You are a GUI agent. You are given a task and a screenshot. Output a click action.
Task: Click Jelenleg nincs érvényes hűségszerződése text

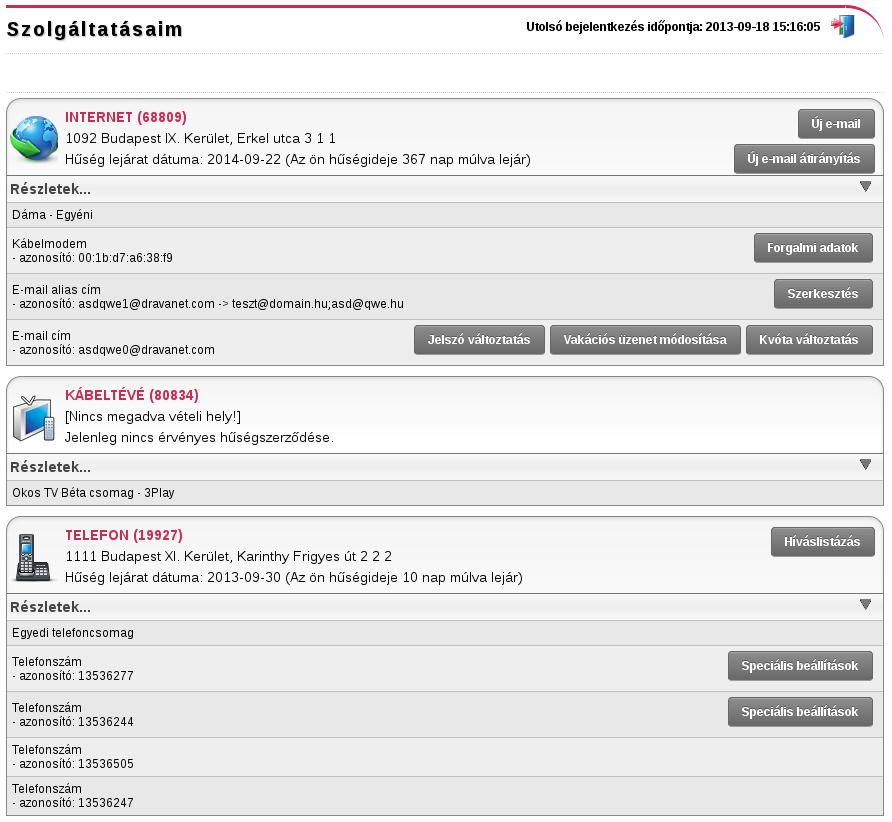[199, 438]
